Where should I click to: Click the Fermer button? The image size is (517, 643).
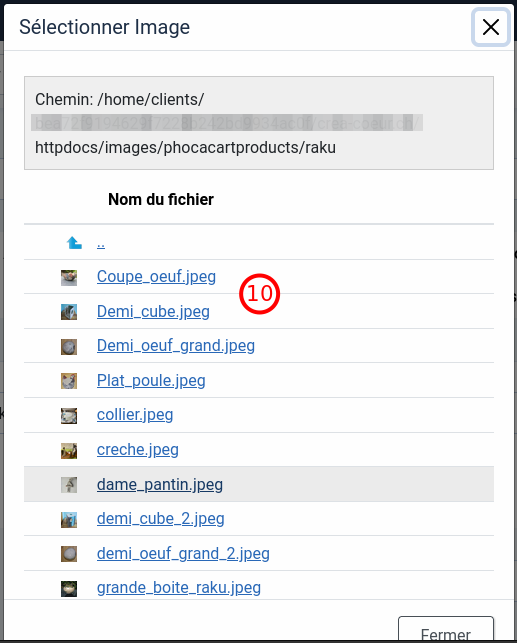tap(446, 629)
